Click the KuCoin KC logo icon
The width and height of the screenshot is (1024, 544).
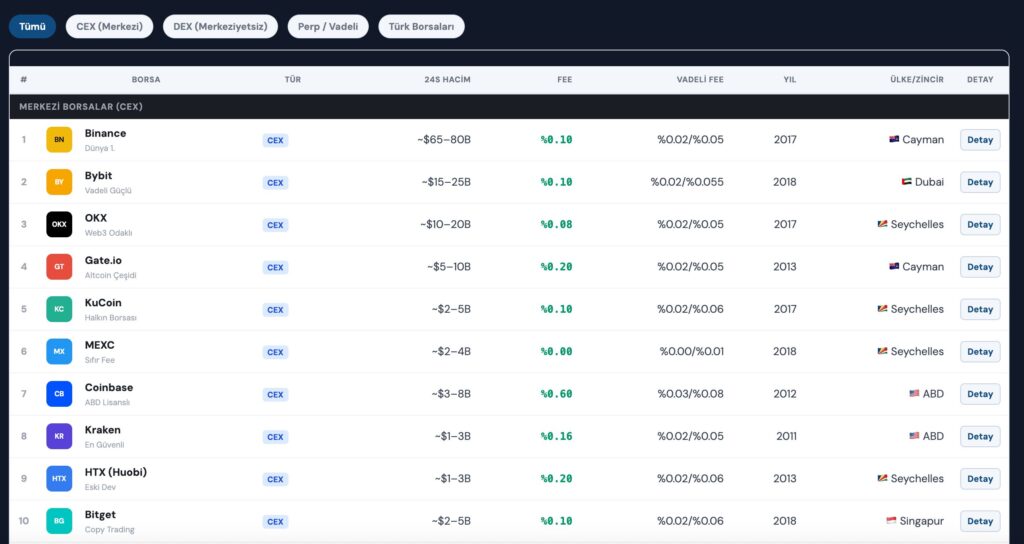(x=59, y=309)
